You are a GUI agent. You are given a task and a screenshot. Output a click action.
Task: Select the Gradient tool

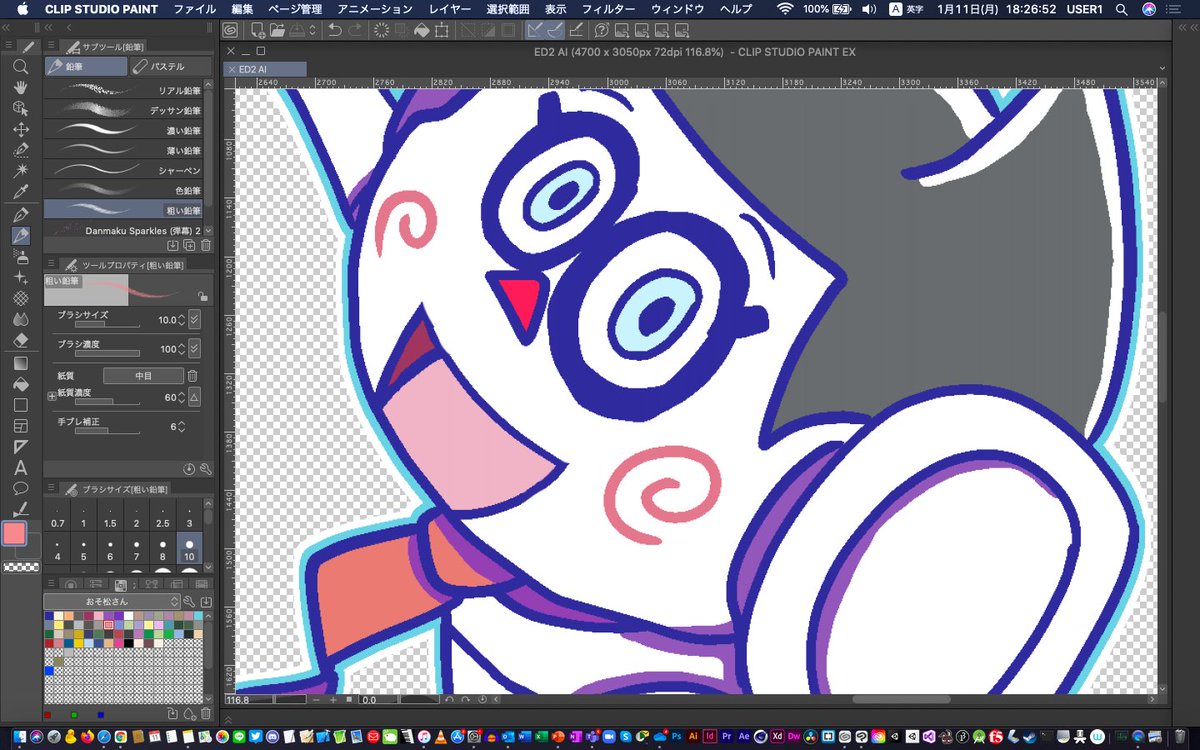[x=20, y=363]
